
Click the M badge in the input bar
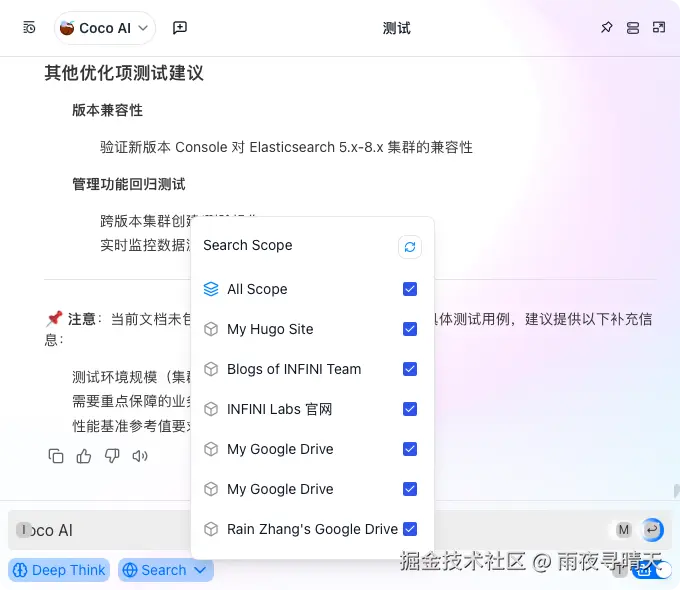pyautogui.click(x=624, y=530)
